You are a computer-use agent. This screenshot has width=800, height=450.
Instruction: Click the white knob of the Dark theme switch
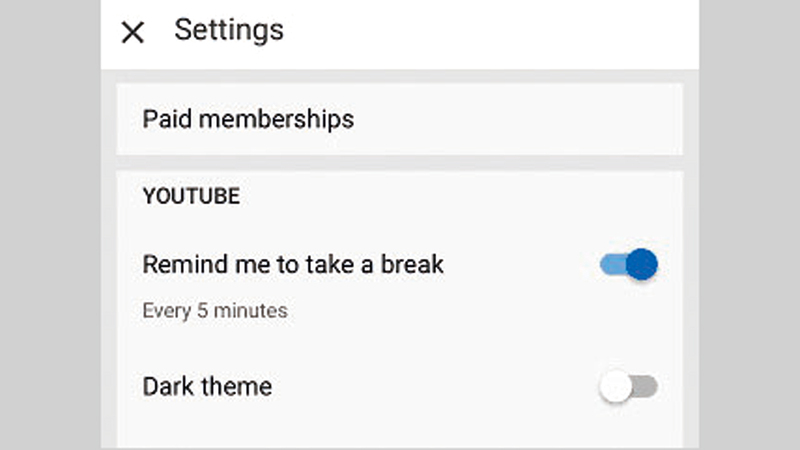(x=616, y=387)
